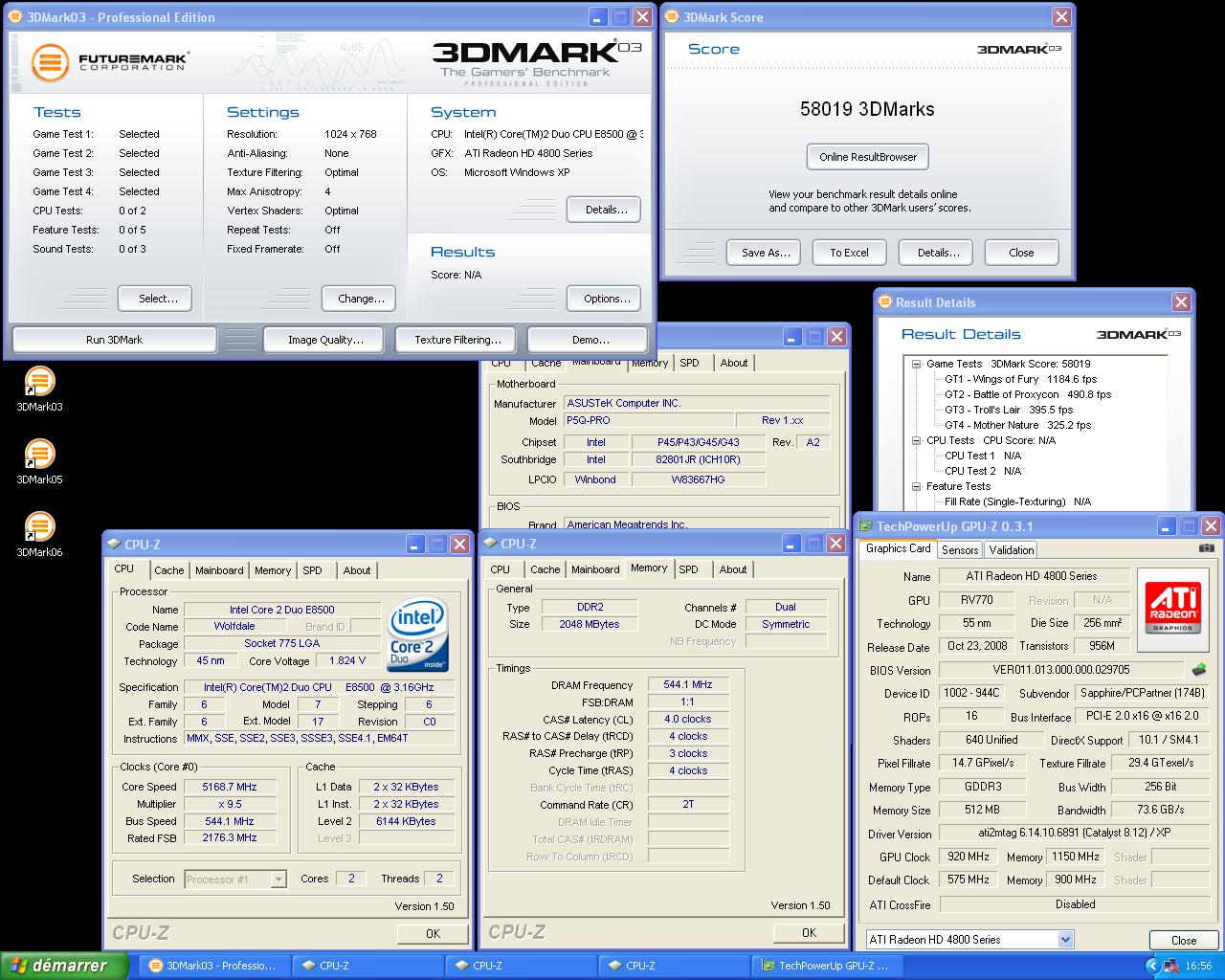Open SPD tab in CPU-Z Memory window

[688, 569]
